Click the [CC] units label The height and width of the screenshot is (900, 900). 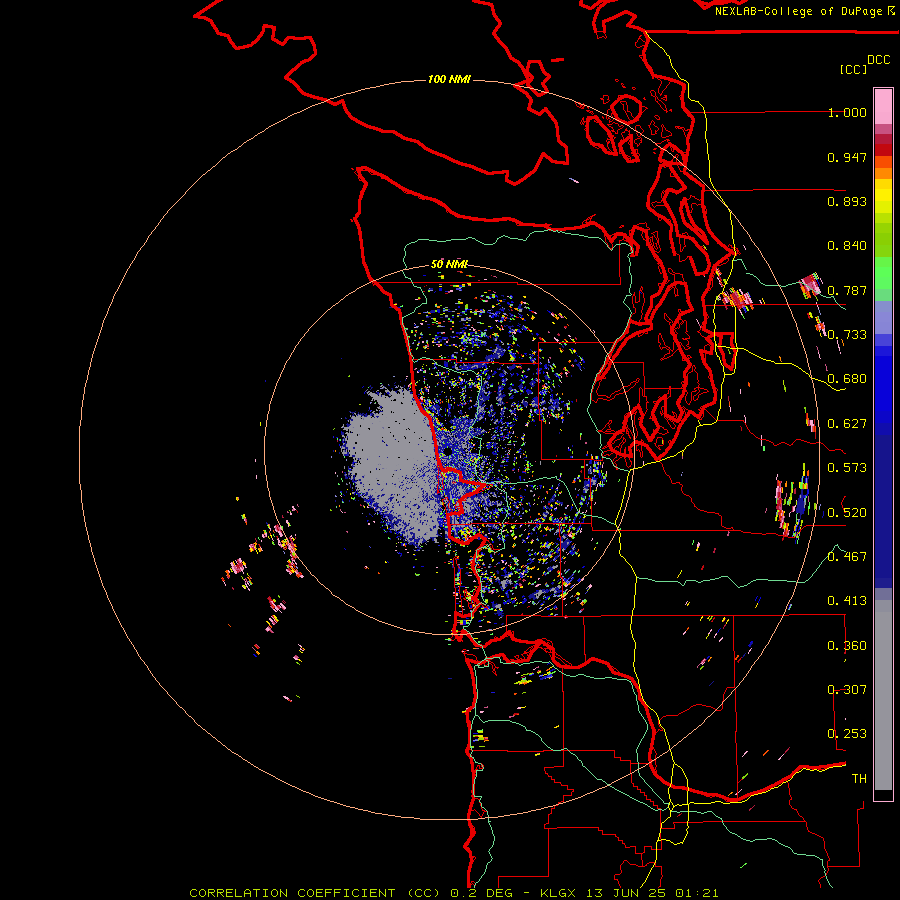[853, 69]
